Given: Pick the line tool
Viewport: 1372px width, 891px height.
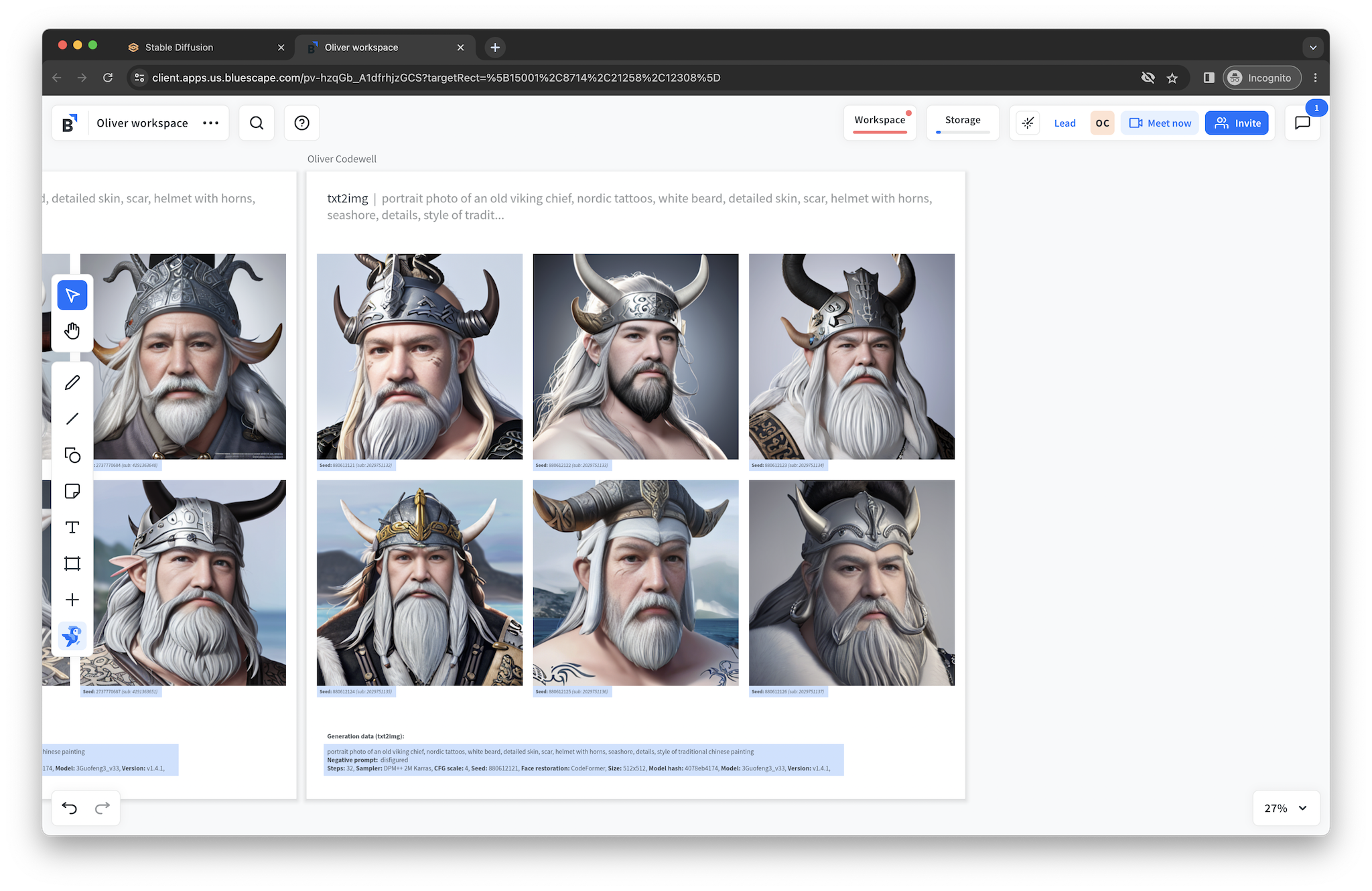Looking at the screenshot, I should (72, 419).
